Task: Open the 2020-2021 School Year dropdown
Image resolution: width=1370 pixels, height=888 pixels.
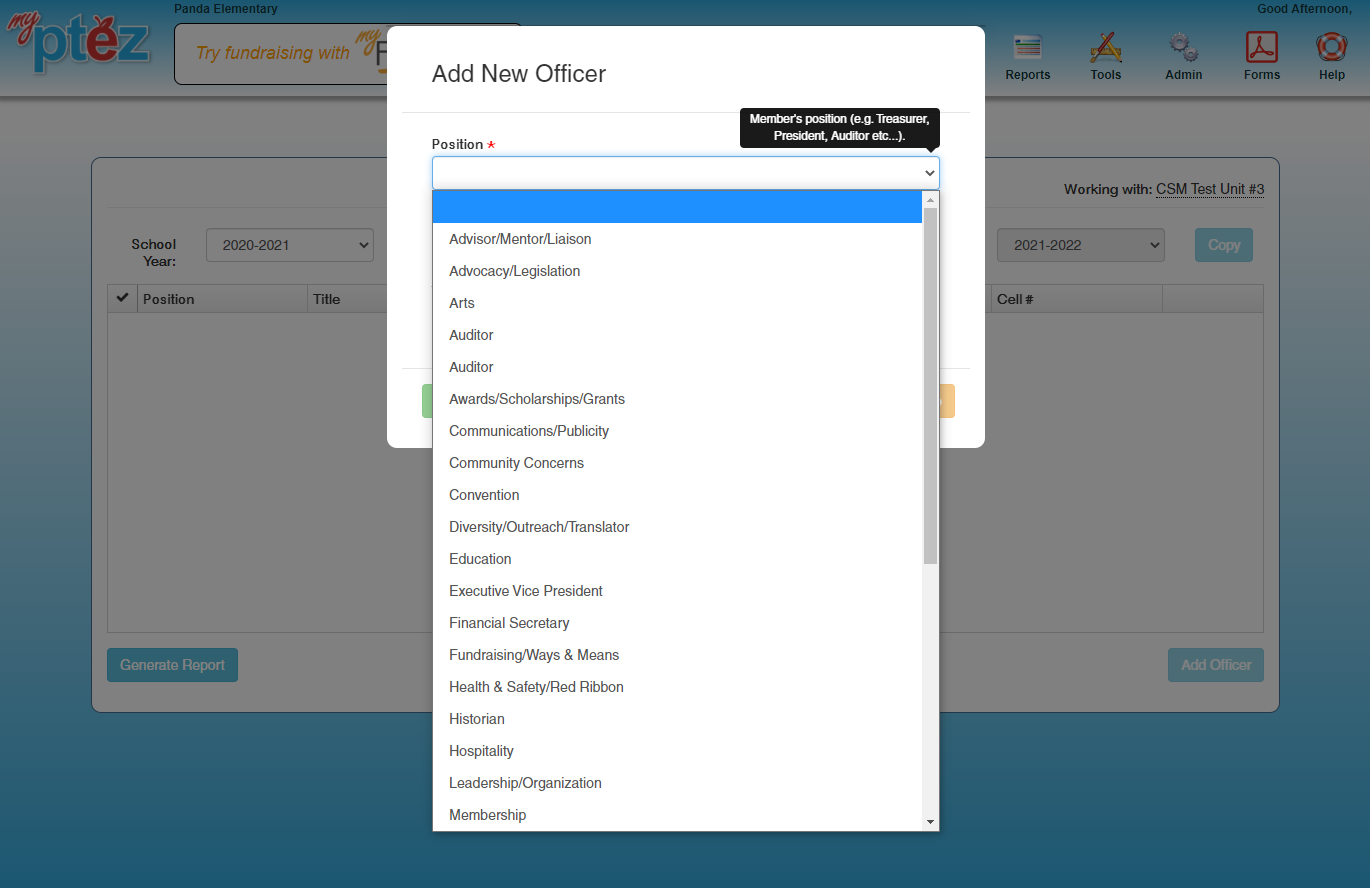Action: 289,245
